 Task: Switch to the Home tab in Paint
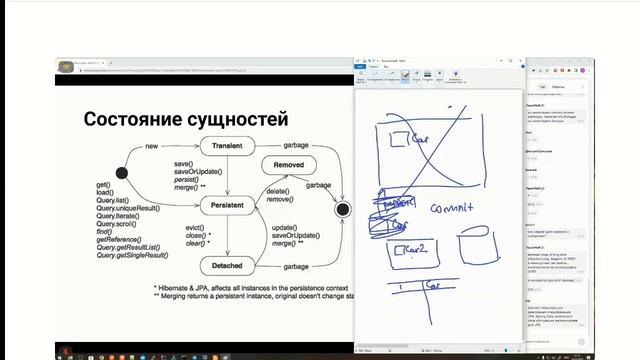[373, 67]
